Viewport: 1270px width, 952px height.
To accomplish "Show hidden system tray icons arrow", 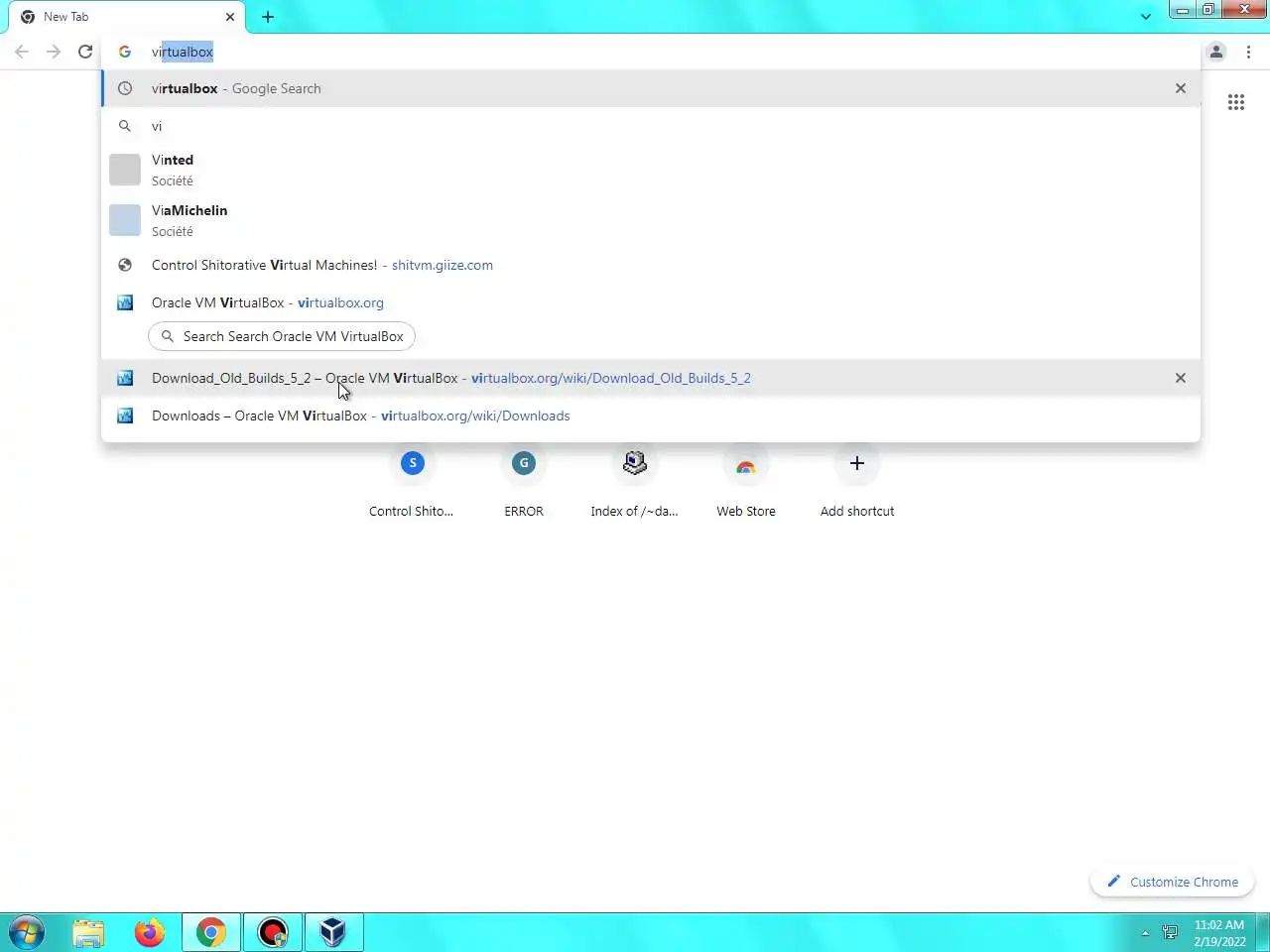I will [1145, 933].
